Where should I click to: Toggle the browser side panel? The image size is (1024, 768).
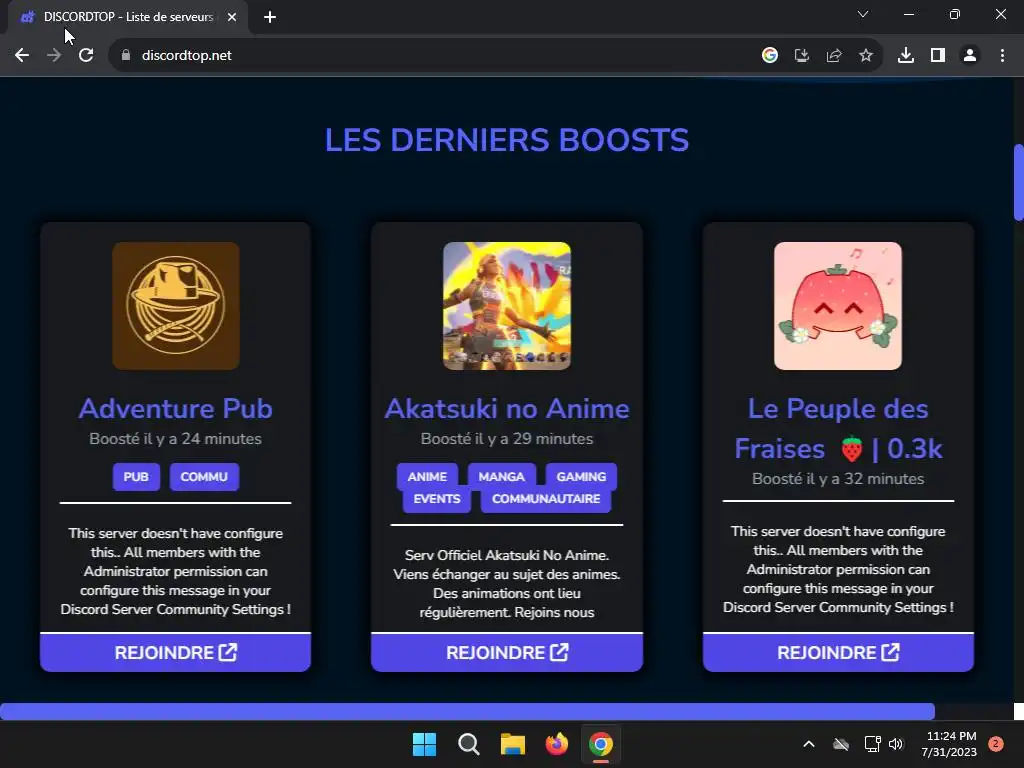(938, 56)
